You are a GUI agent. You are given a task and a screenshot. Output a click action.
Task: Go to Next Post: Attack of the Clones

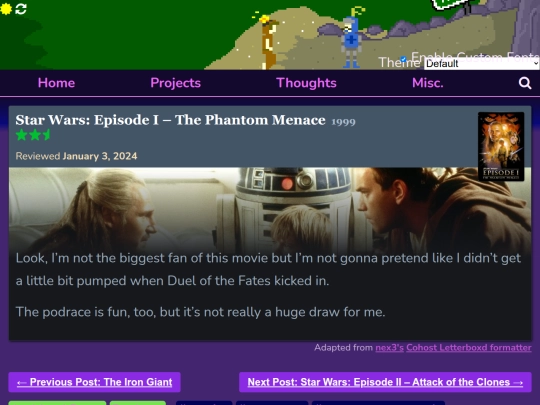click(x=385, y=382)
